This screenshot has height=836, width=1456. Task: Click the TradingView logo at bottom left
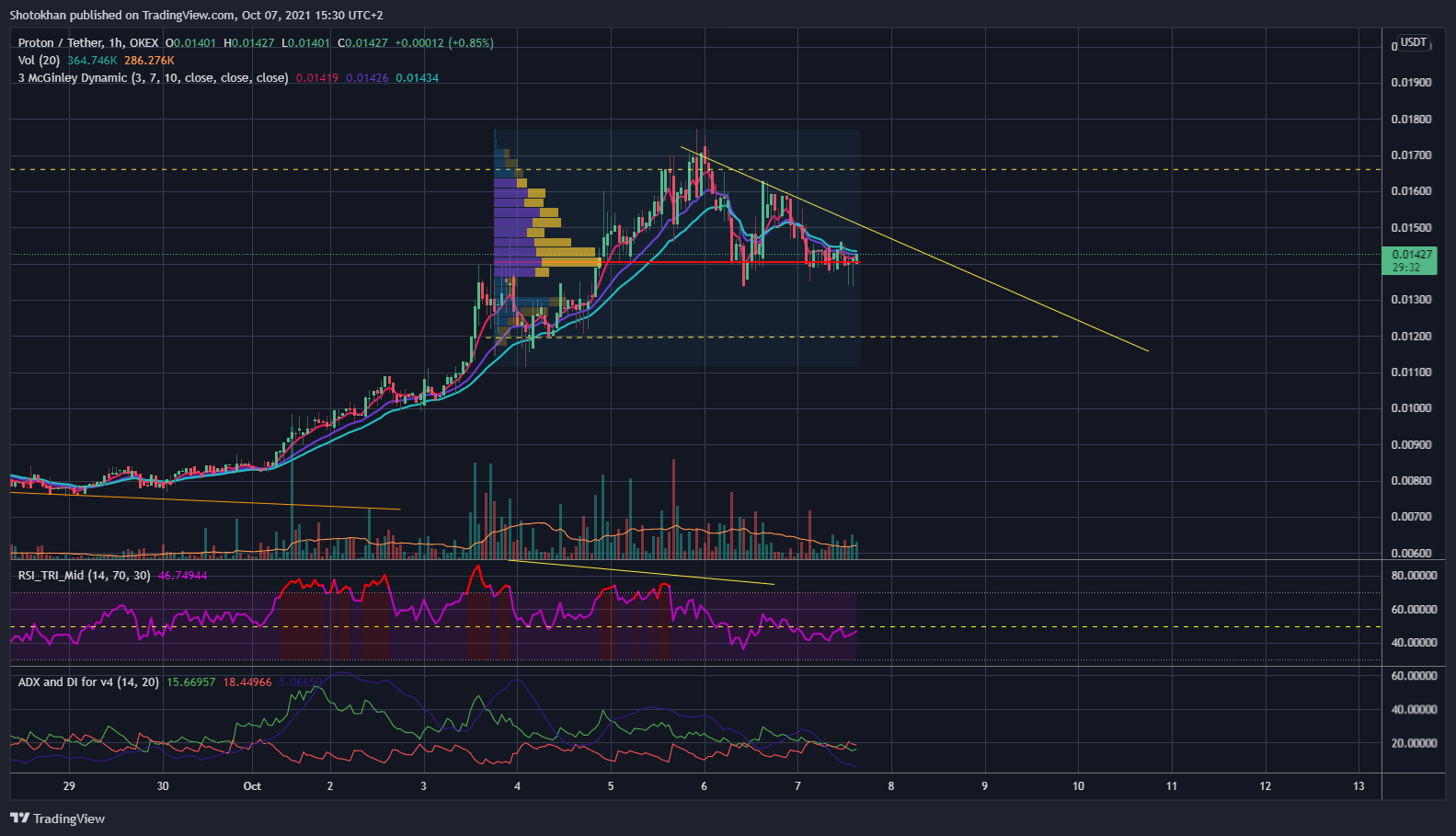click(57, 819)
